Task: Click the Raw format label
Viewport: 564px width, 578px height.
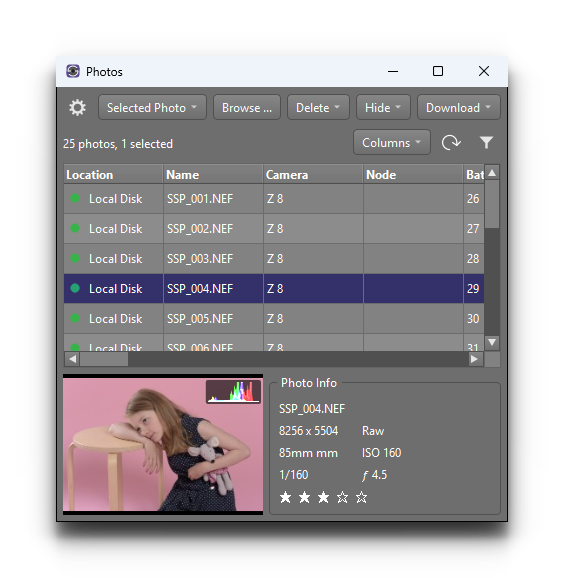Action: click(x=373, y=431)
